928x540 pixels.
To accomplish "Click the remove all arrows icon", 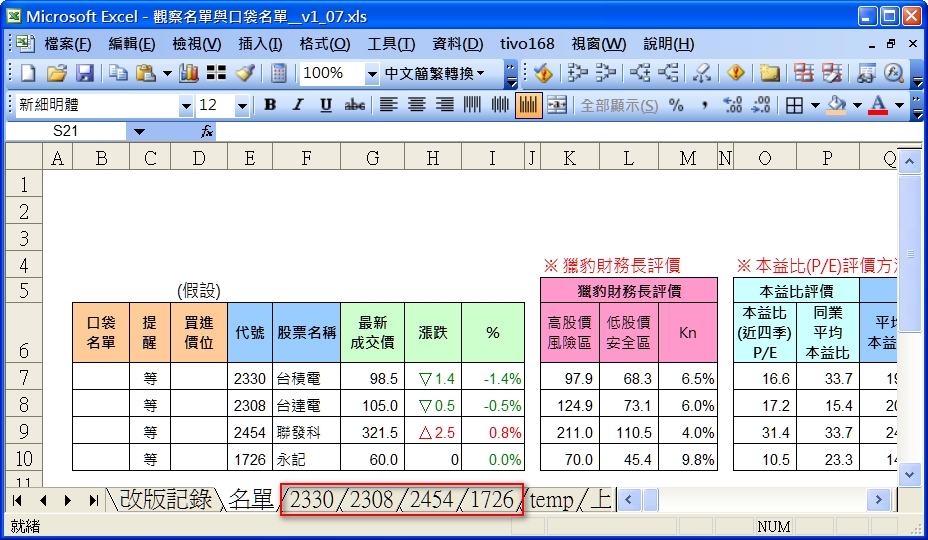I will [703, 73].
